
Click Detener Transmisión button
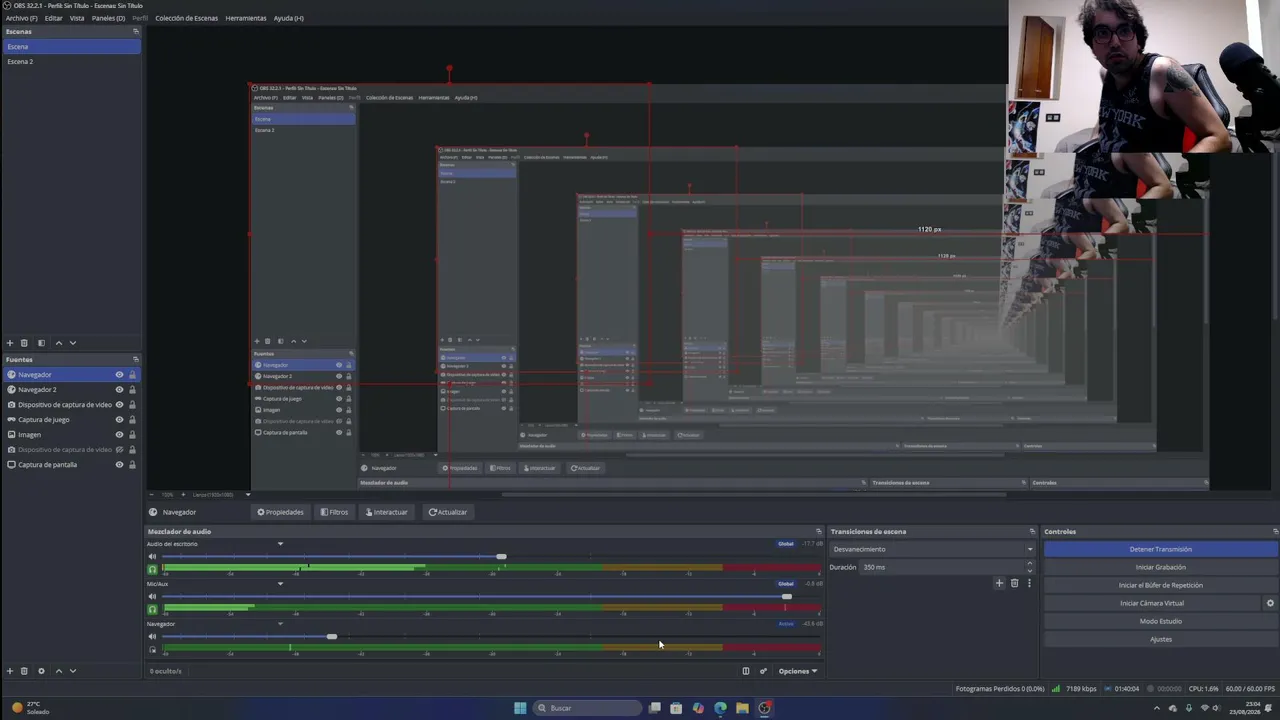[x=1161, y=549]
